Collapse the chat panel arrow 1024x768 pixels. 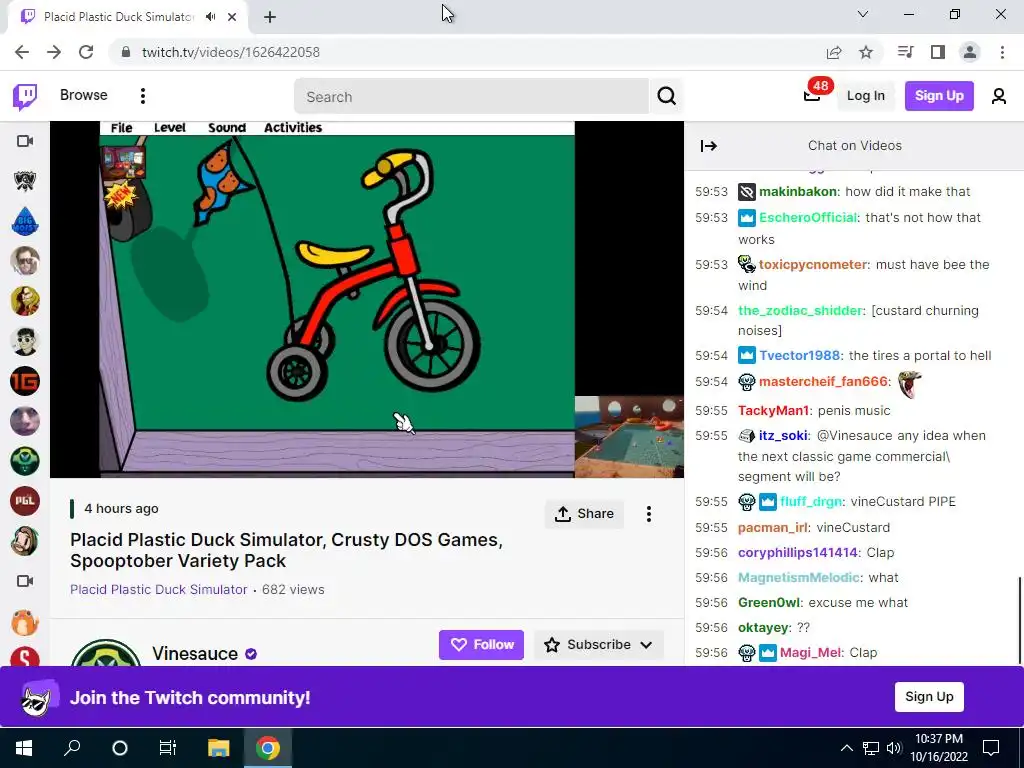tap(709, 146)
